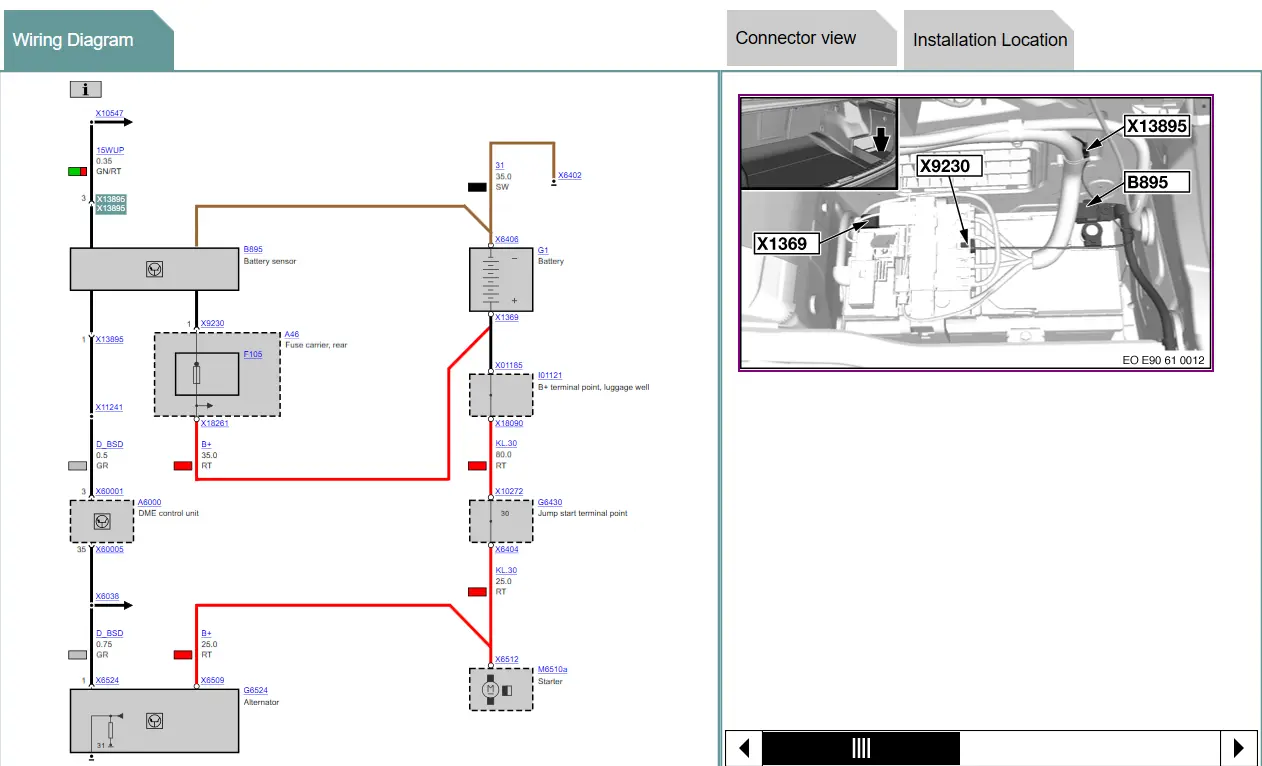Viewport: 1262px width, 766px height.
Task: Switch to the Connector view tab
Action: click(796, 39)
